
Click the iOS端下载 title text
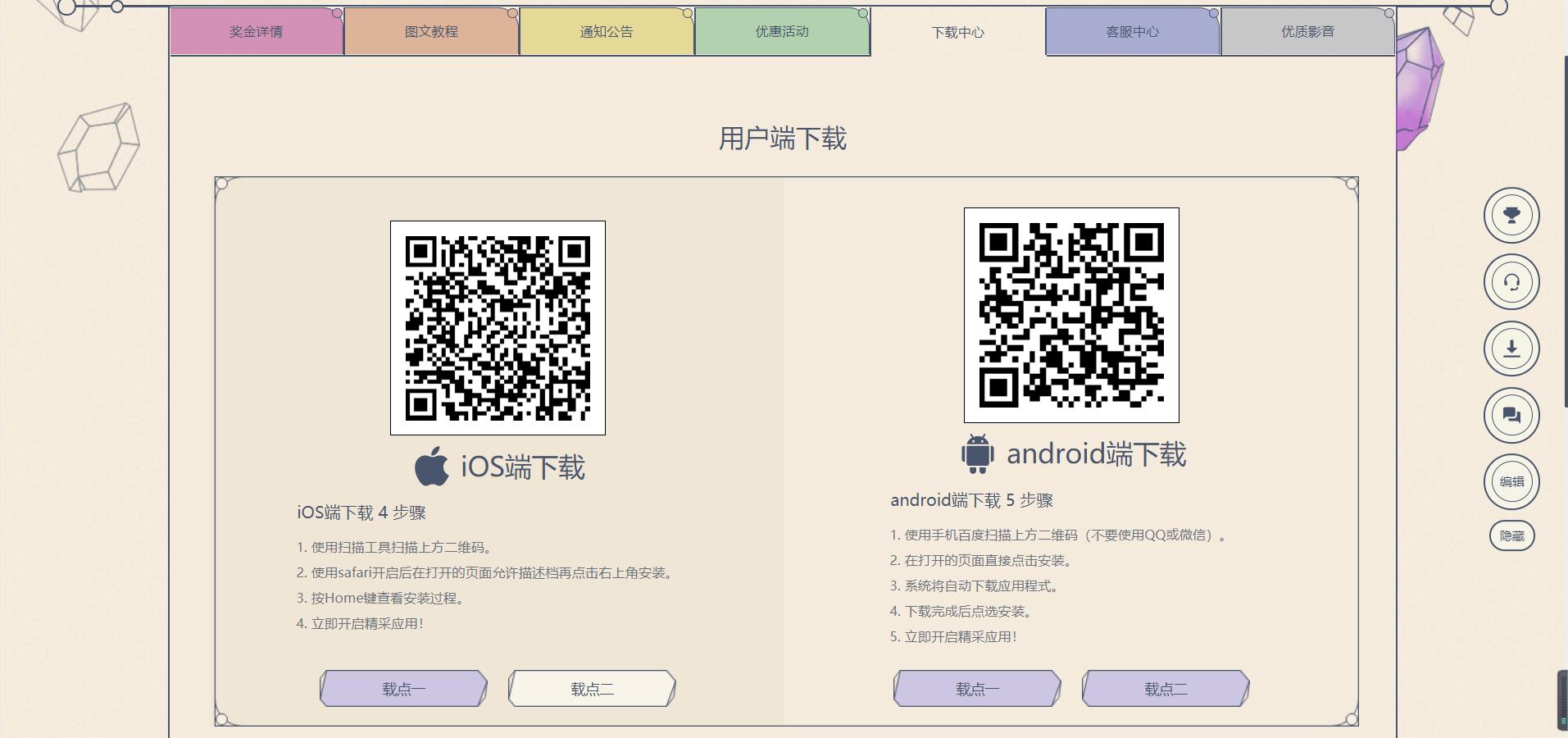(x=523, y=467)
